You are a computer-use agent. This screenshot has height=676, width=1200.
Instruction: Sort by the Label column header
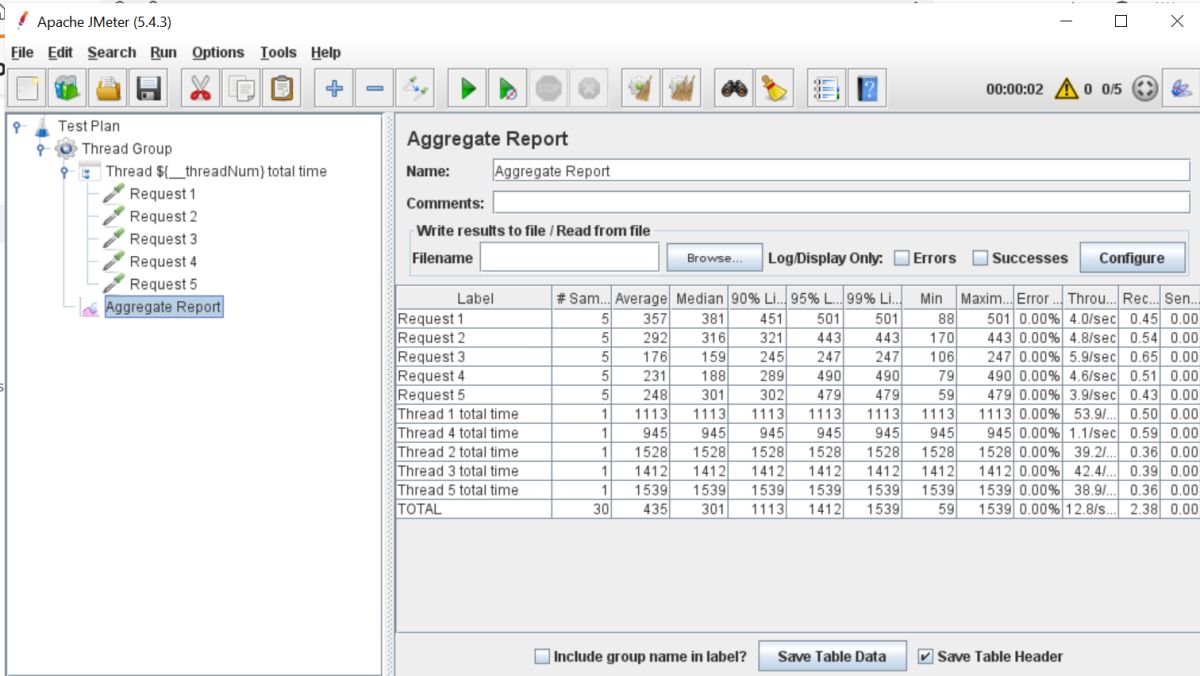click(x=474, y=298)
